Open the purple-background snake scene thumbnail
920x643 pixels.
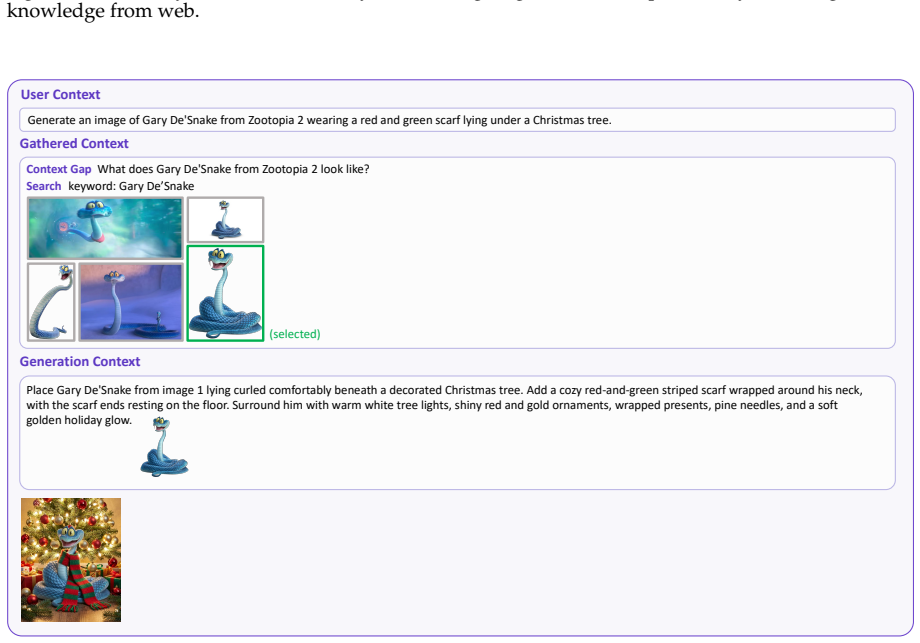[131, 302]
